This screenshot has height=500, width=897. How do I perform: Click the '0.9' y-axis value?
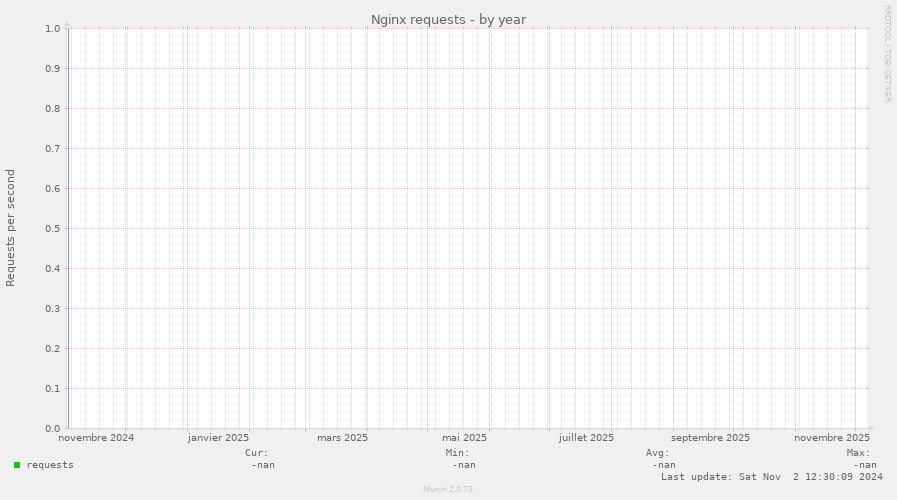[x=53, y=69]
